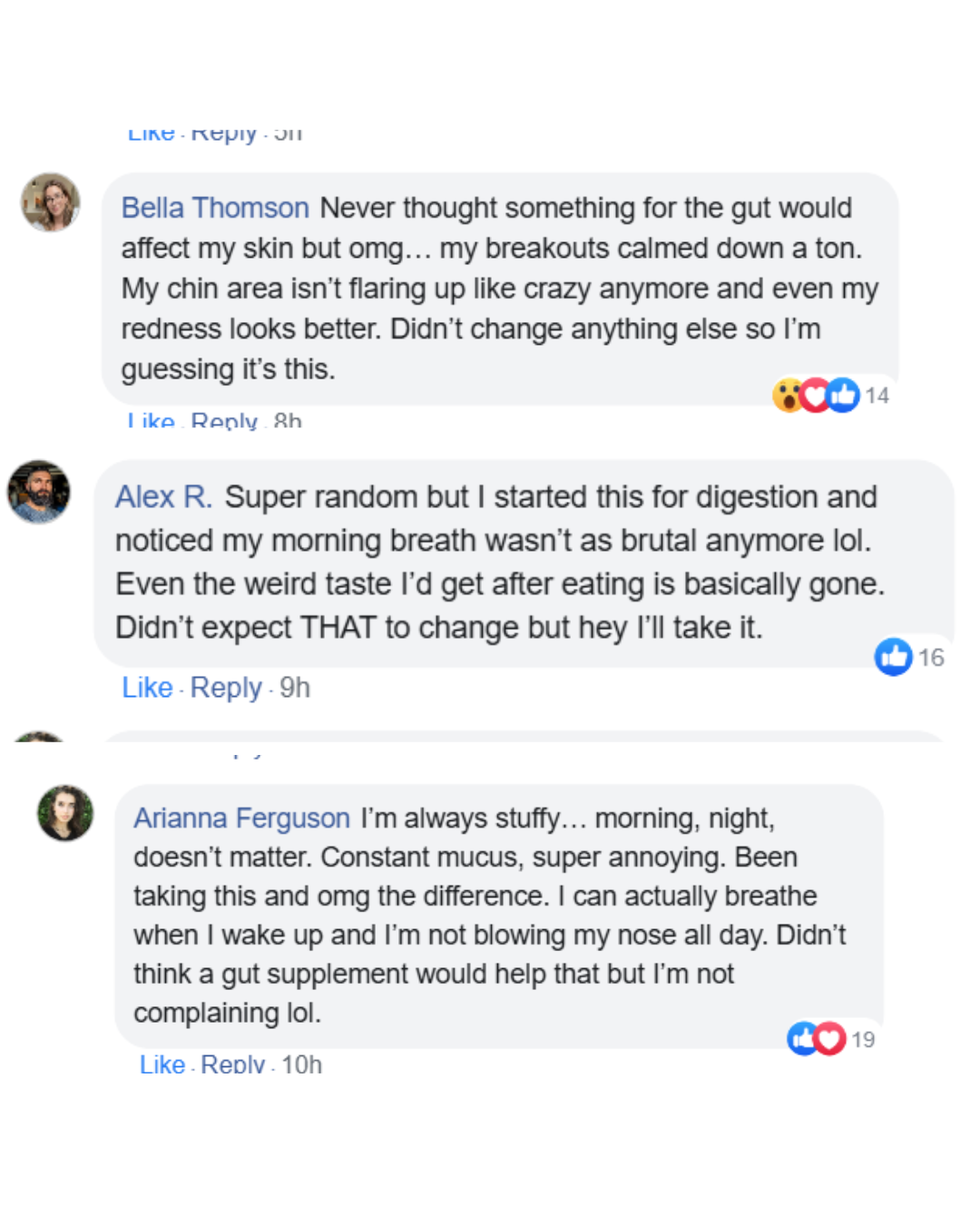
Task: Open the Alex R. name link
Action: (x=163, y=497)
